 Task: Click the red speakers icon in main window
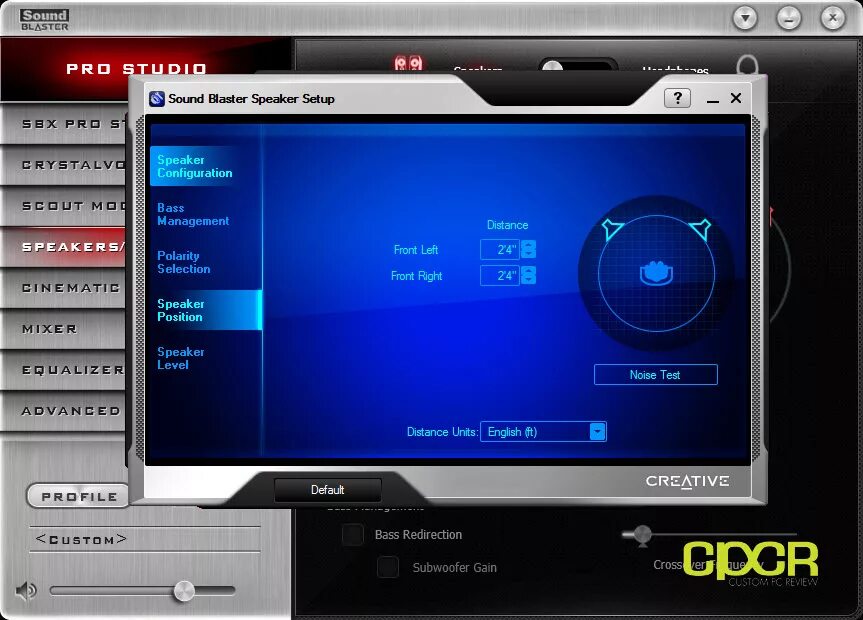(408, 63)
